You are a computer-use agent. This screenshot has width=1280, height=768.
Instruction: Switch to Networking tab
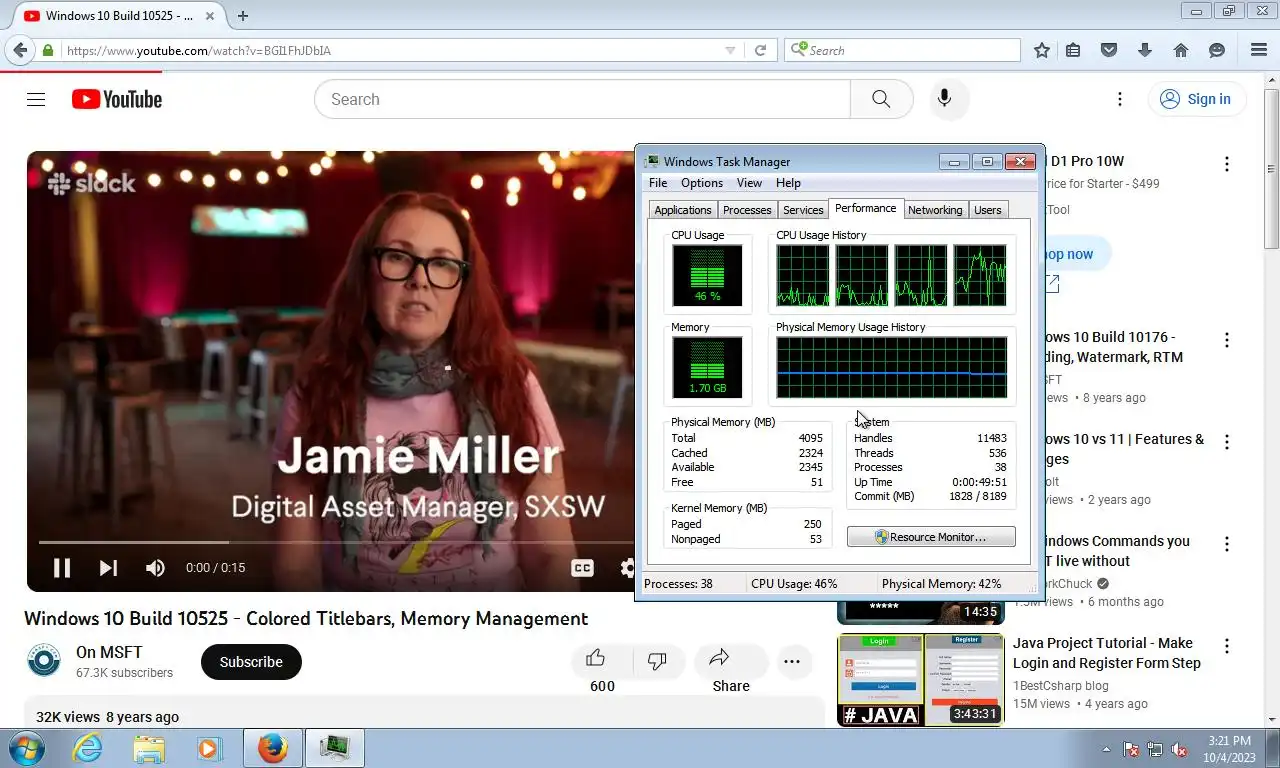[x=935, y=210]
